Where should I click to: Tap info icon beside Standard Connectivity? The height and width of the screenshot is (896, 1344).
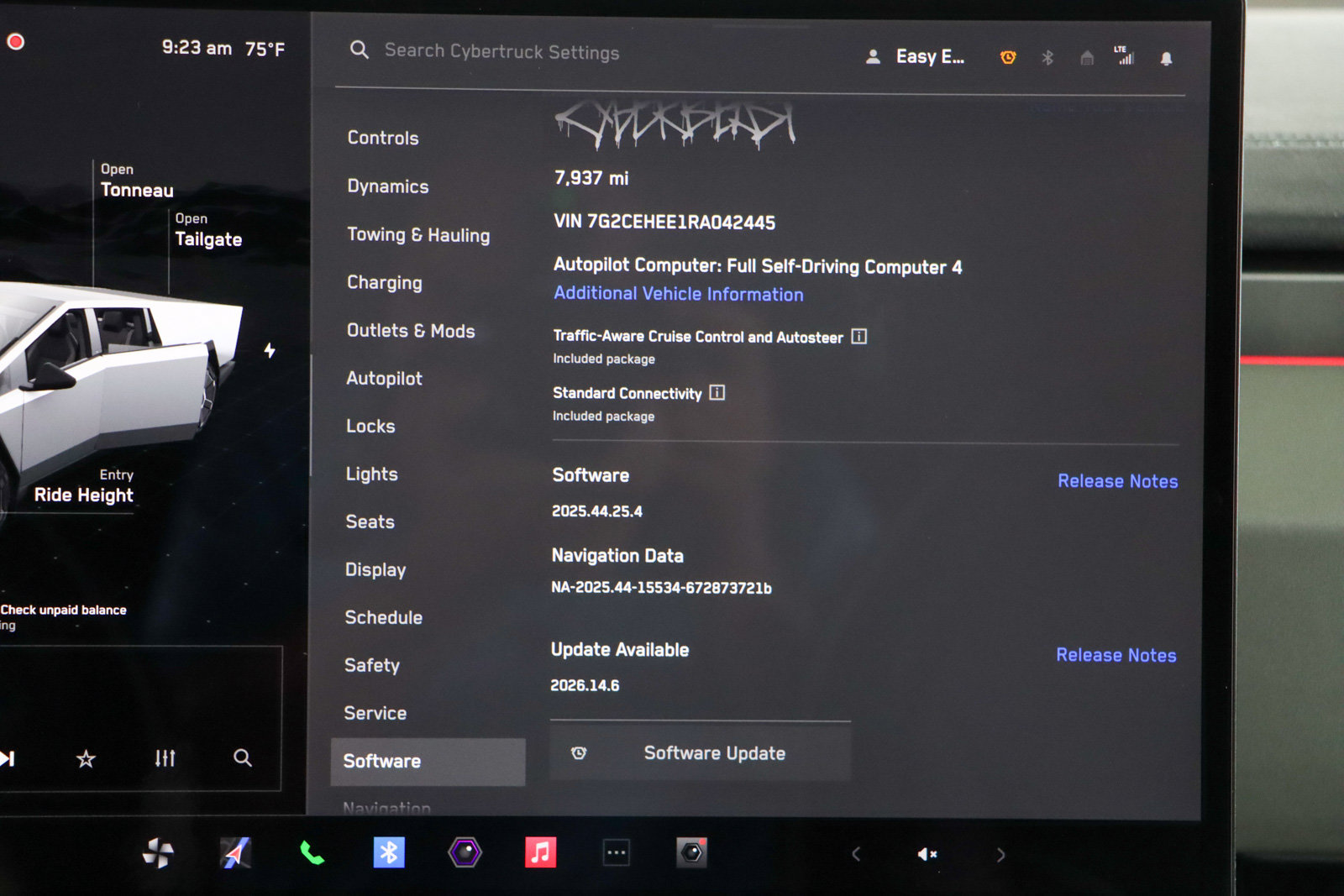click(x=717, y=393)
